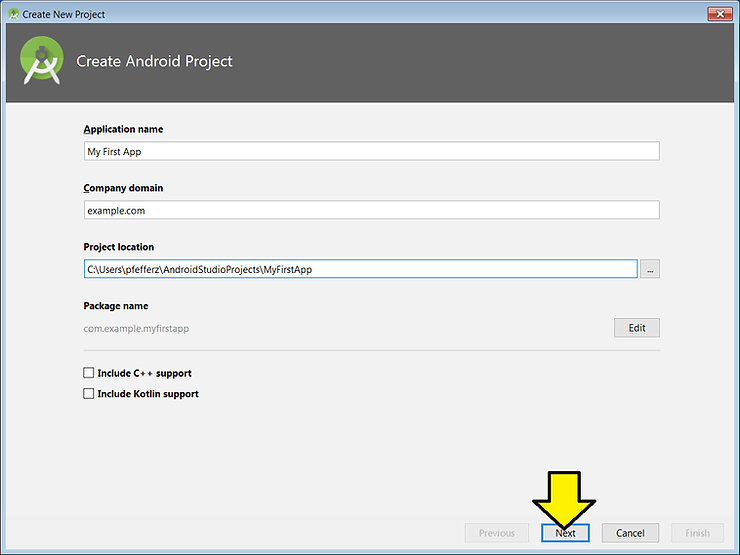The image size is (740, 555).
Task: Proceed with the Next button
Action: 565,533
